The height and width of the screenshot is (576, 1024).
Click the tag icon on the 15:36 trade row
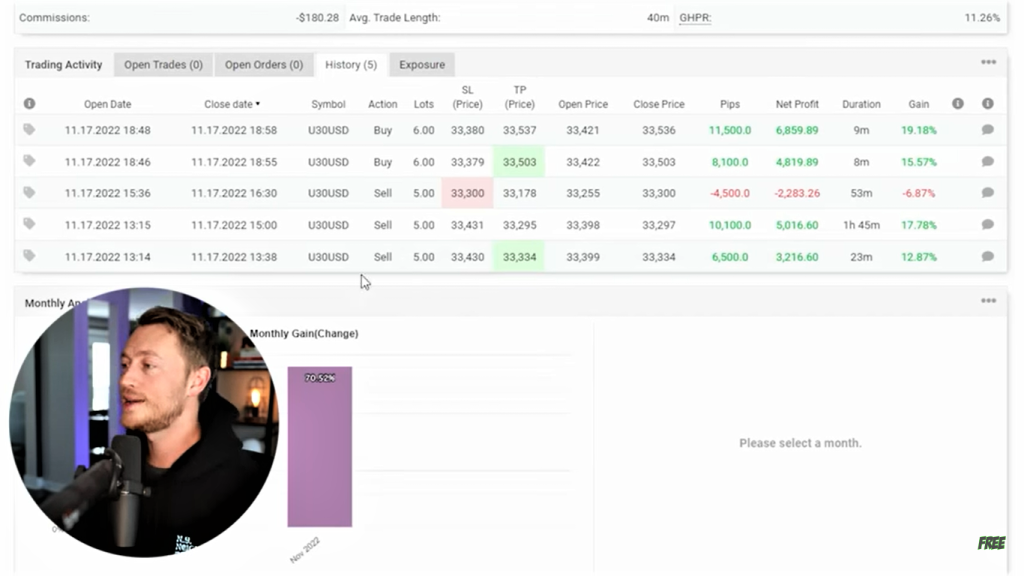pos(29,193)
